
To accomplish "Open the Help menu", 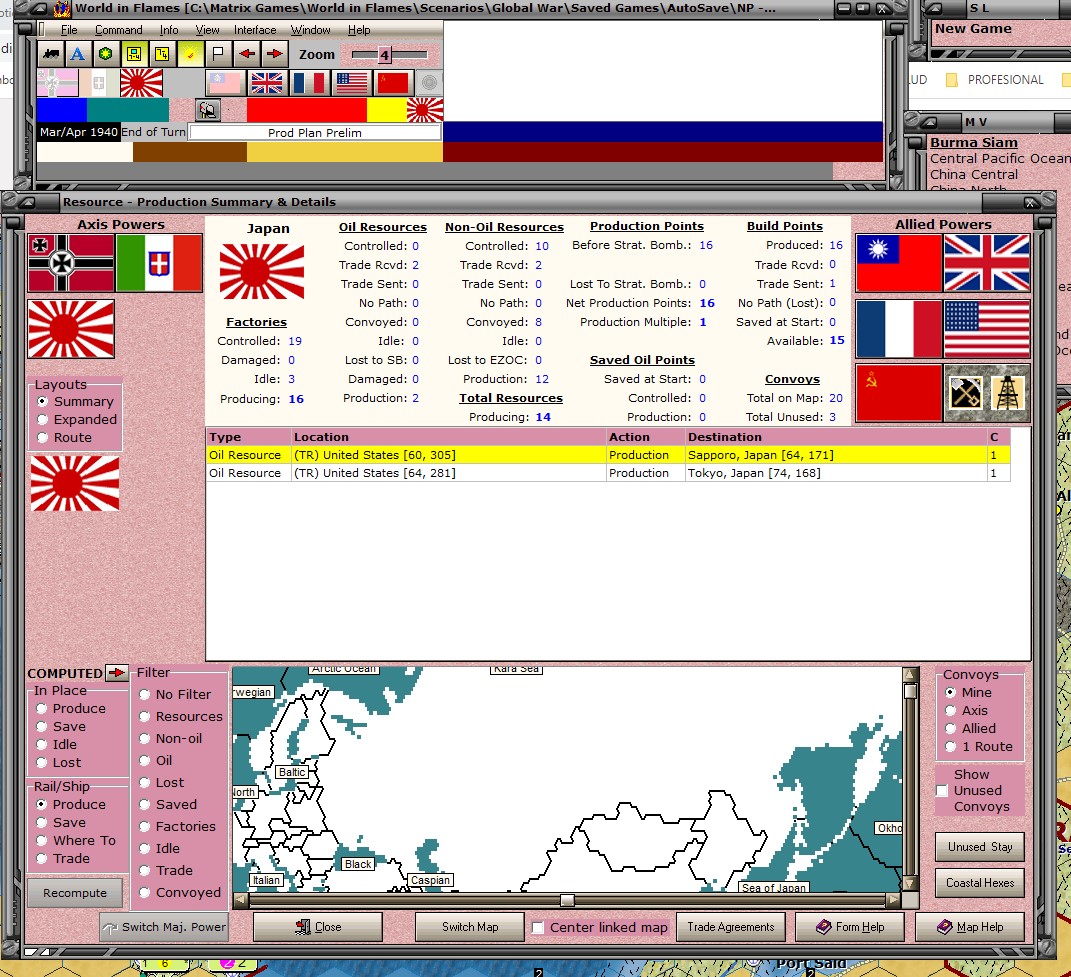I will [359, 30].
